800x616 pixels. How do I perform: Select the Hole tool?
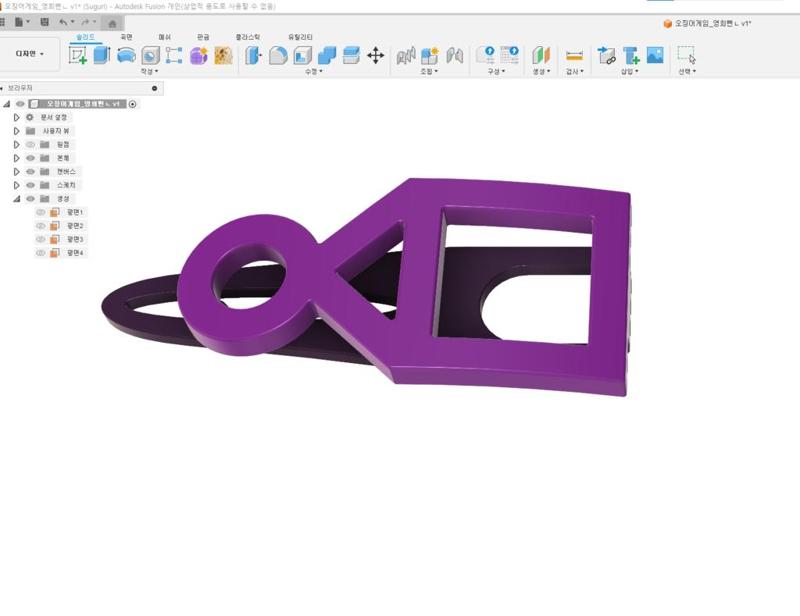click(x=151, y=55)
